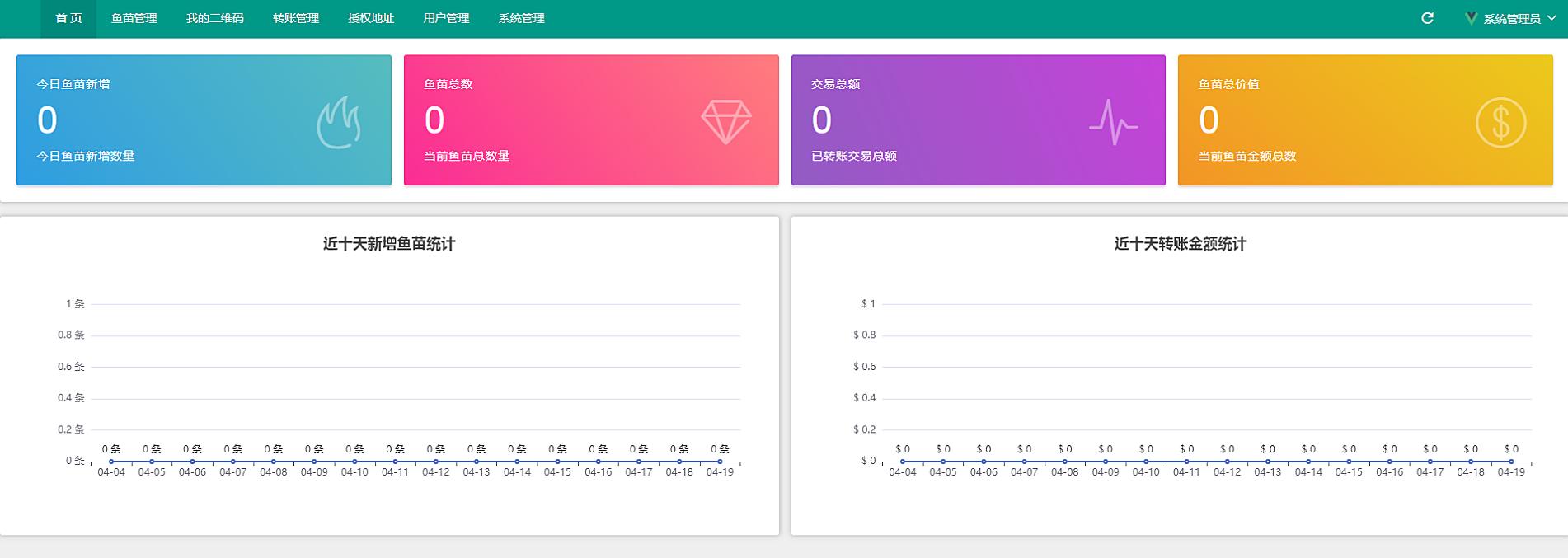Select 系统管理 in the top navigation
The image size is (1568, 558).
[521, 18]
